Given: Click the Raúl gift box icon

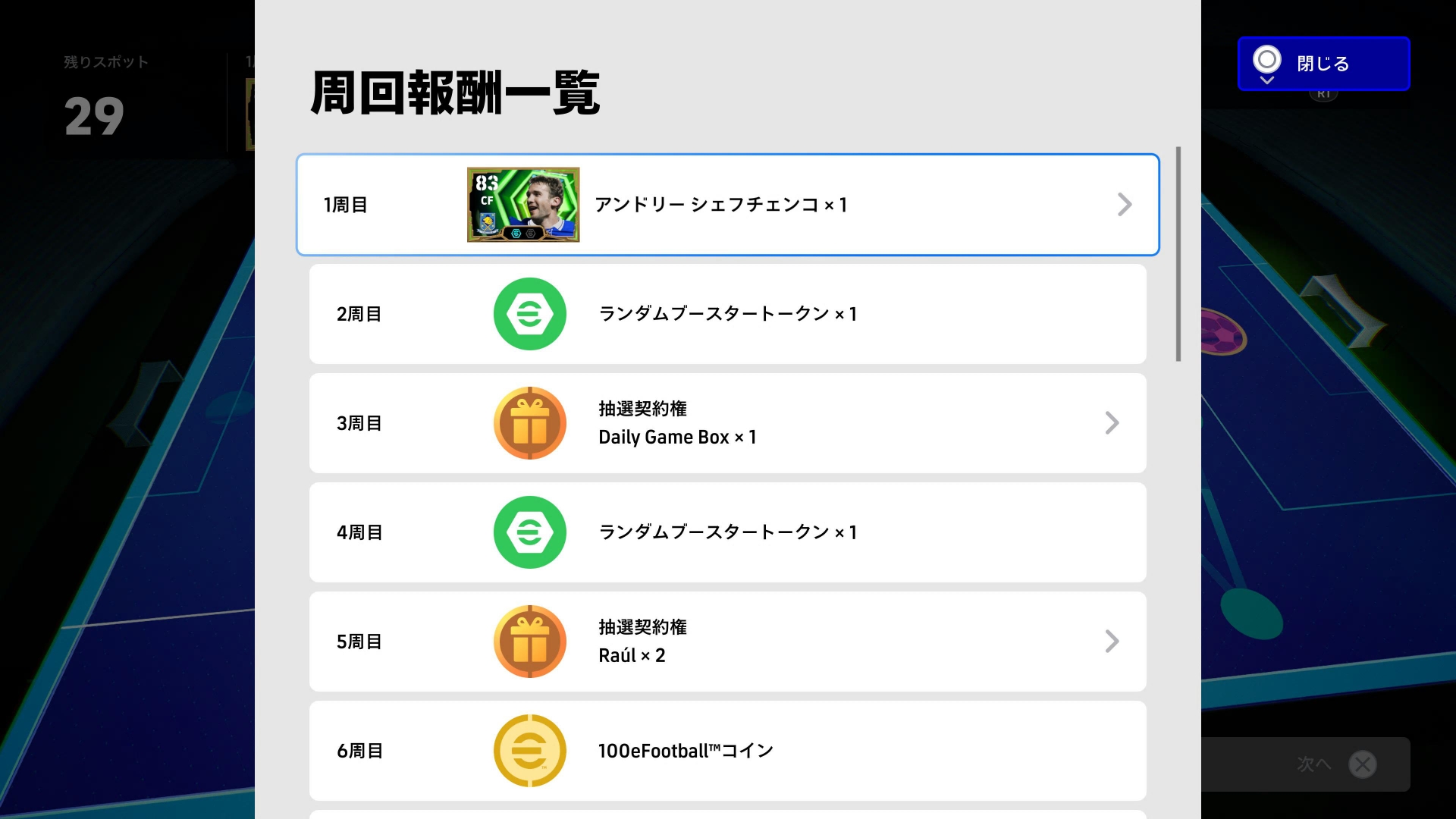Looking at the screenshot, I should pyautogui.click(x=529, y=642).
